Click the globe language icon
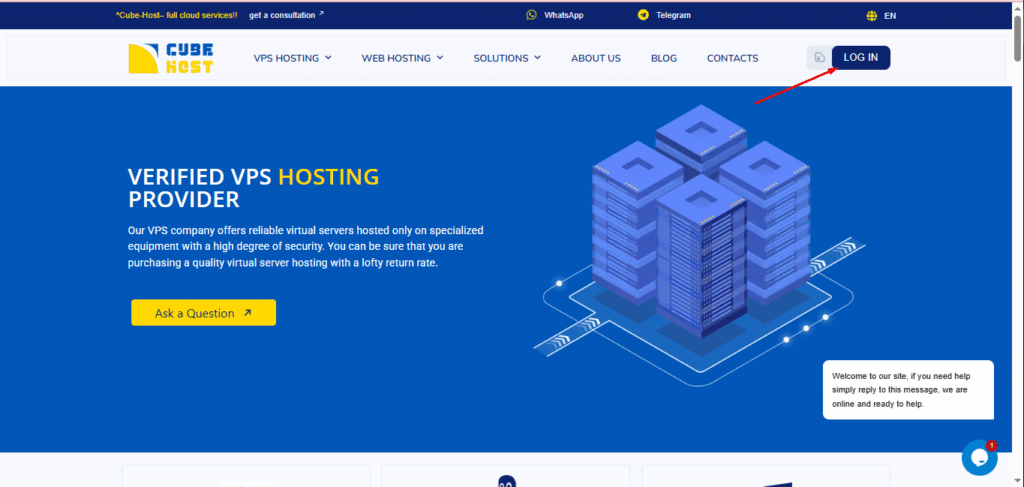Screen dimensions: 1024x487 point(871,16)
